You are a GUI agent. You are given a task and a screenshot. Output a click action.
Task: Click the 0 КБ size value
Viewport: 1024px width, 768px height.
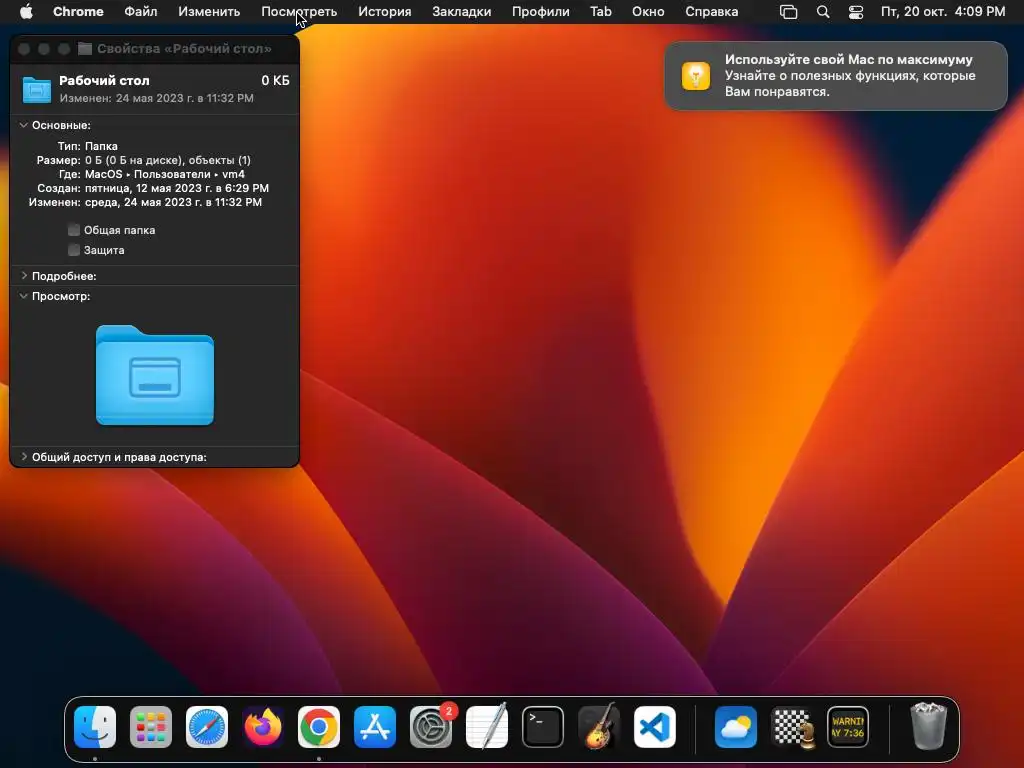click(x=275, y=80)
